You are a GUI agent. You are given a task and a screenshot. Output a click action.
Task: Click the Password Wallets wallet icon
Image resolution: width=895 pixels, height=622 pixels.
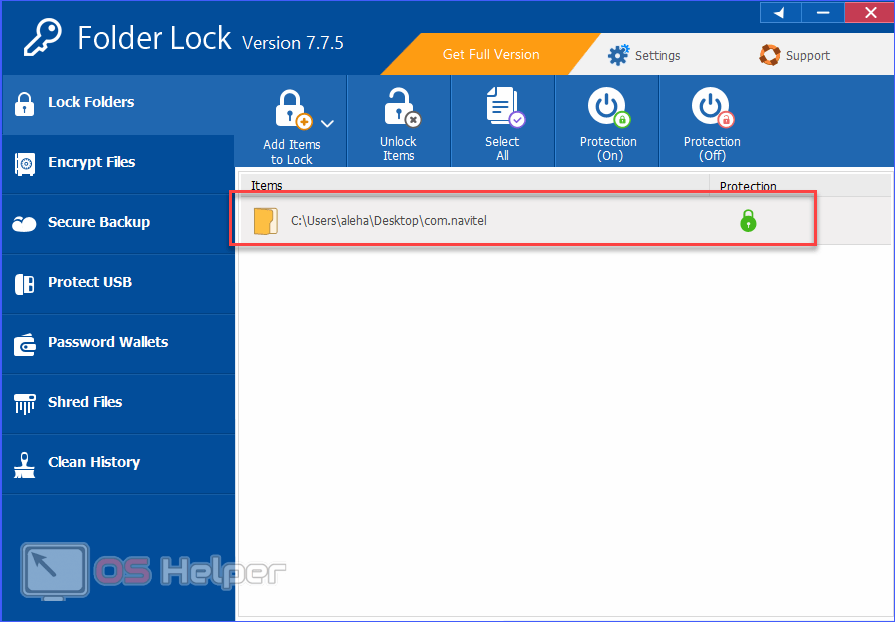25,344
